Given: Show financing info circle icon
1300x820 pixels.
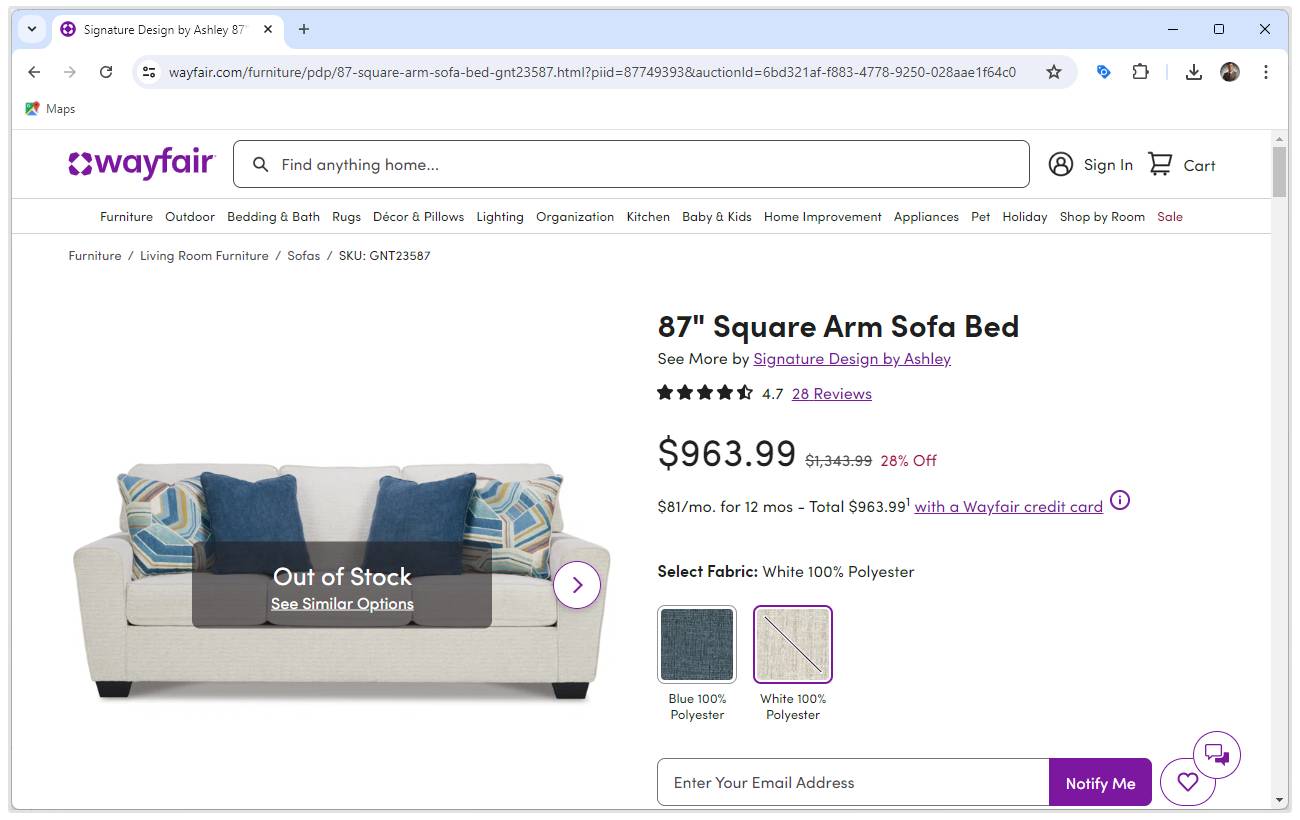Looking at the screenshot, I should click(1120, 500).
